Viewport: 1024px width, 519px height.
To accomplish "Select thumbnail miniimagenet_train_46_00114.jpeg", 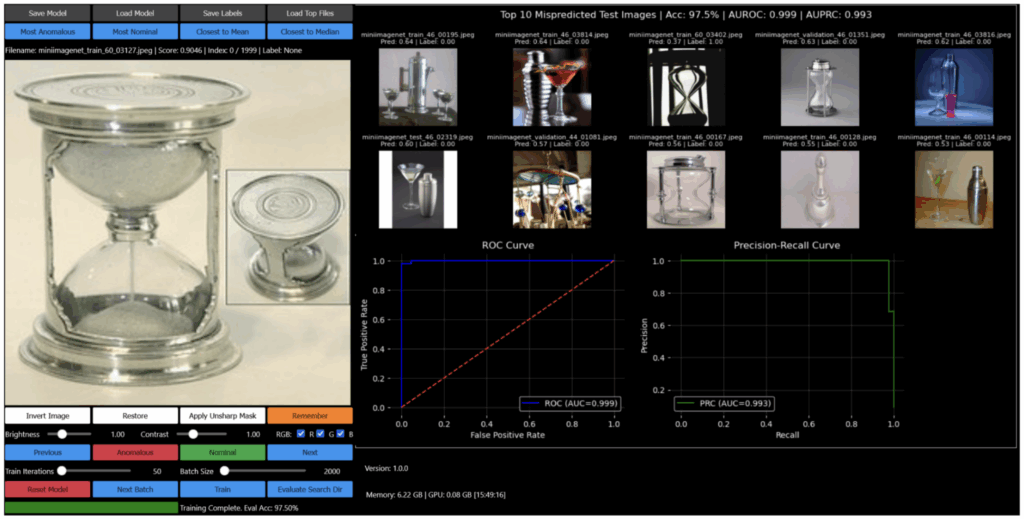I will click(953, 189).
